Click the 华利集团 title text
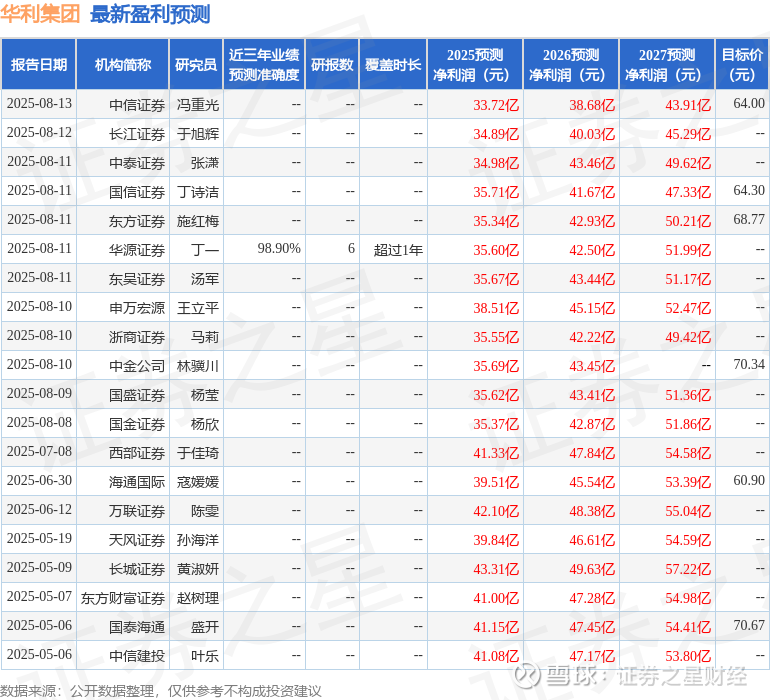This screenshot has height=700, width=770. [40, 14]
